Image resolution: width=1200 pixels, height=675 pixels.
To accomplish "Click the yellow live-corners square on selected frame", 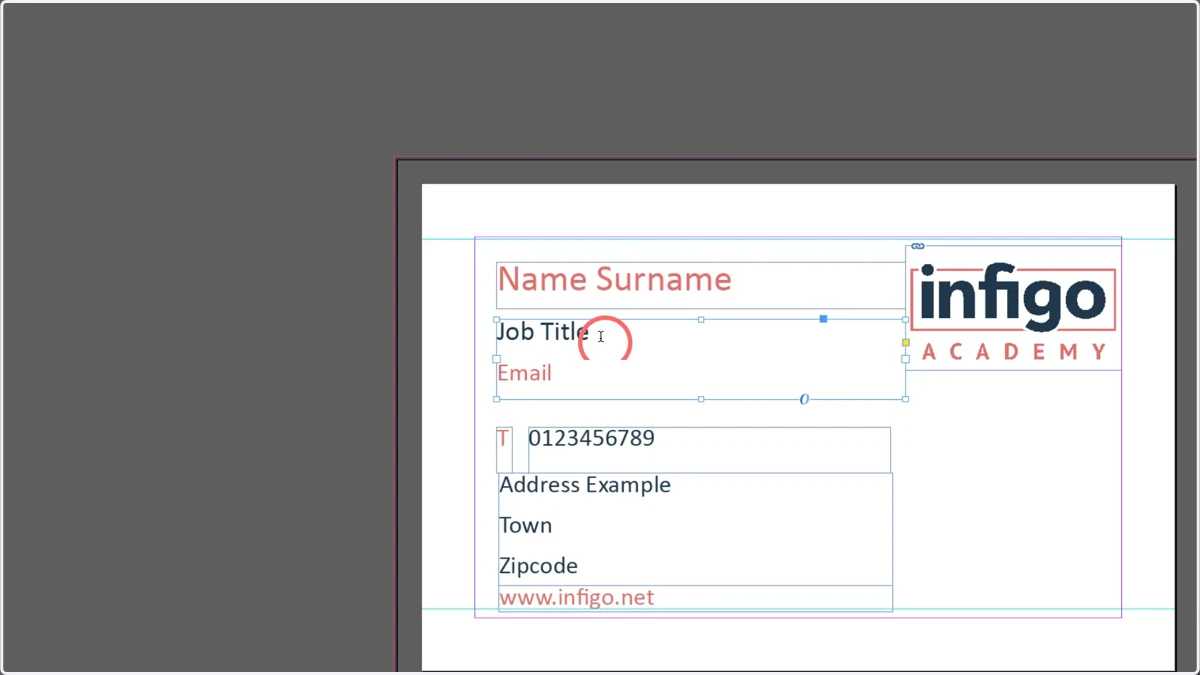I will [x=906, y=342].
